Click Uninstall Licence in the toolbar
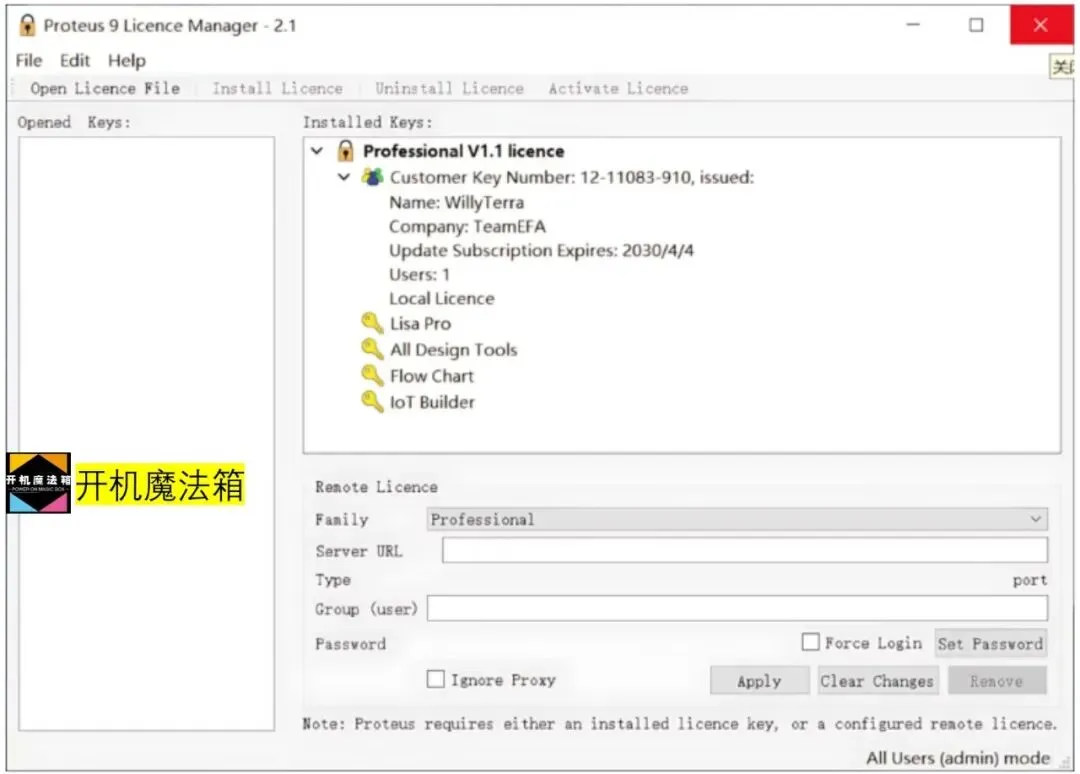This screenshot has height=774, width=1080. [x=449, y=88]
